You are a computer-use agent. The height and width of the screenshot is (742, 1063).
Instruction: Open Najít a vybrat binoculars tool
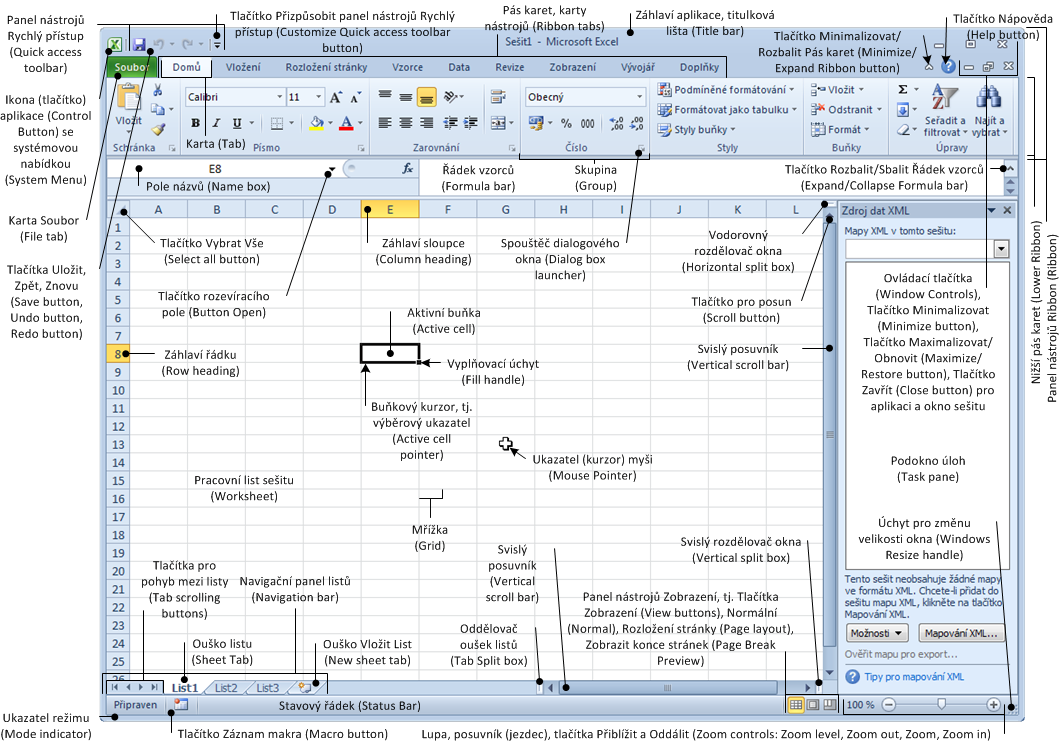tap(989, 110)
